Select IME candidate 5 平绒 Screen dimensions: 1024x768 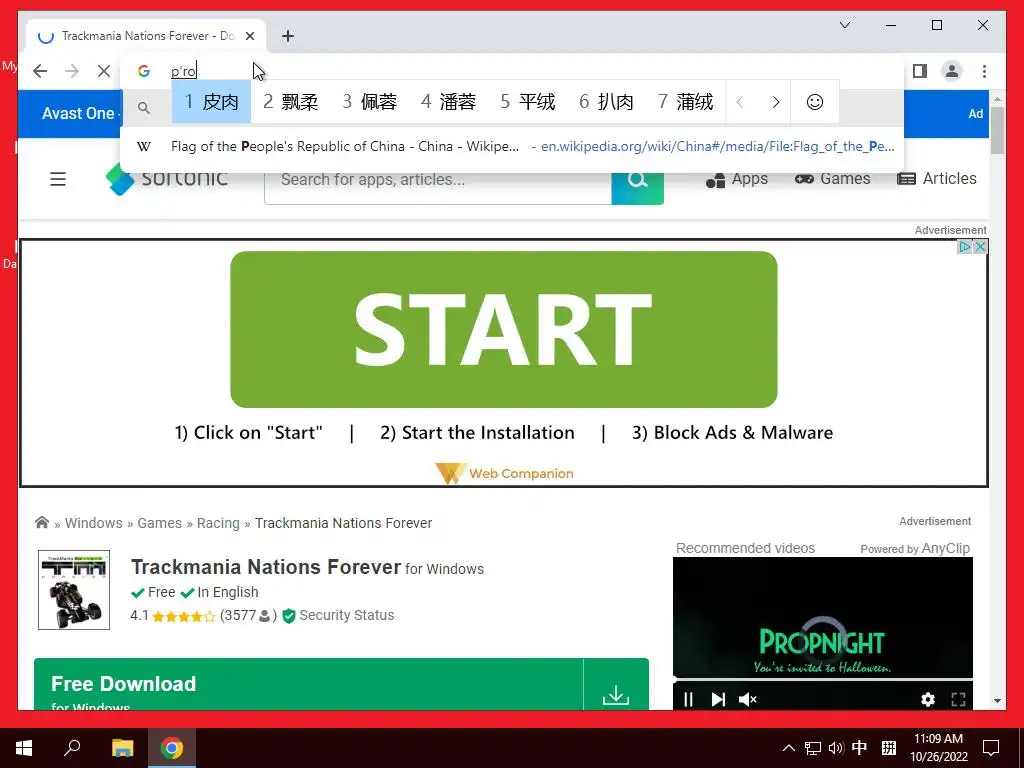pyautogui.click(x=528, y=102)
